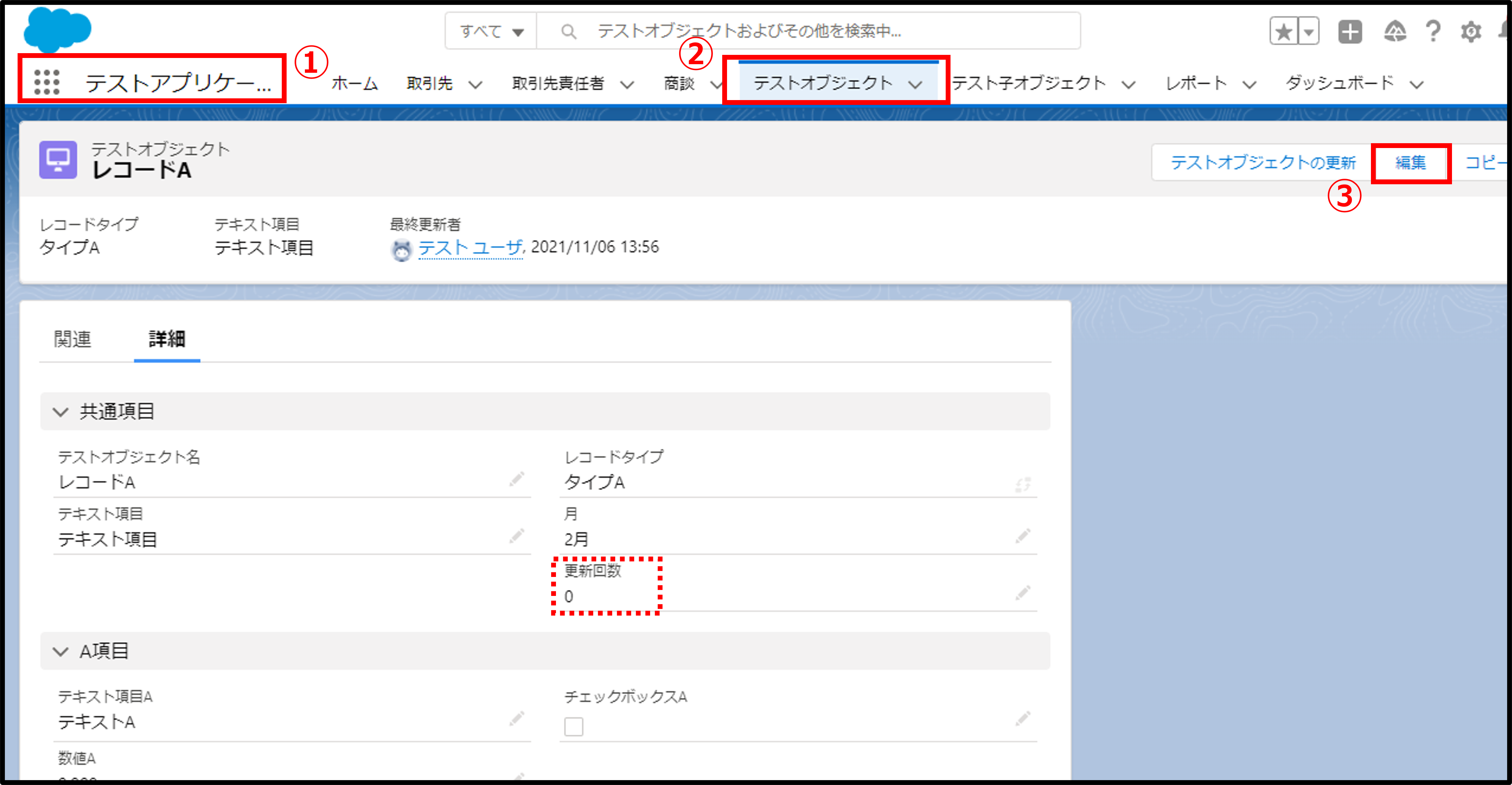The width and height of the screenshot is (1512, 785).
Task: Expand the 取引先 tab dropdown chevron
Action: 476,84
